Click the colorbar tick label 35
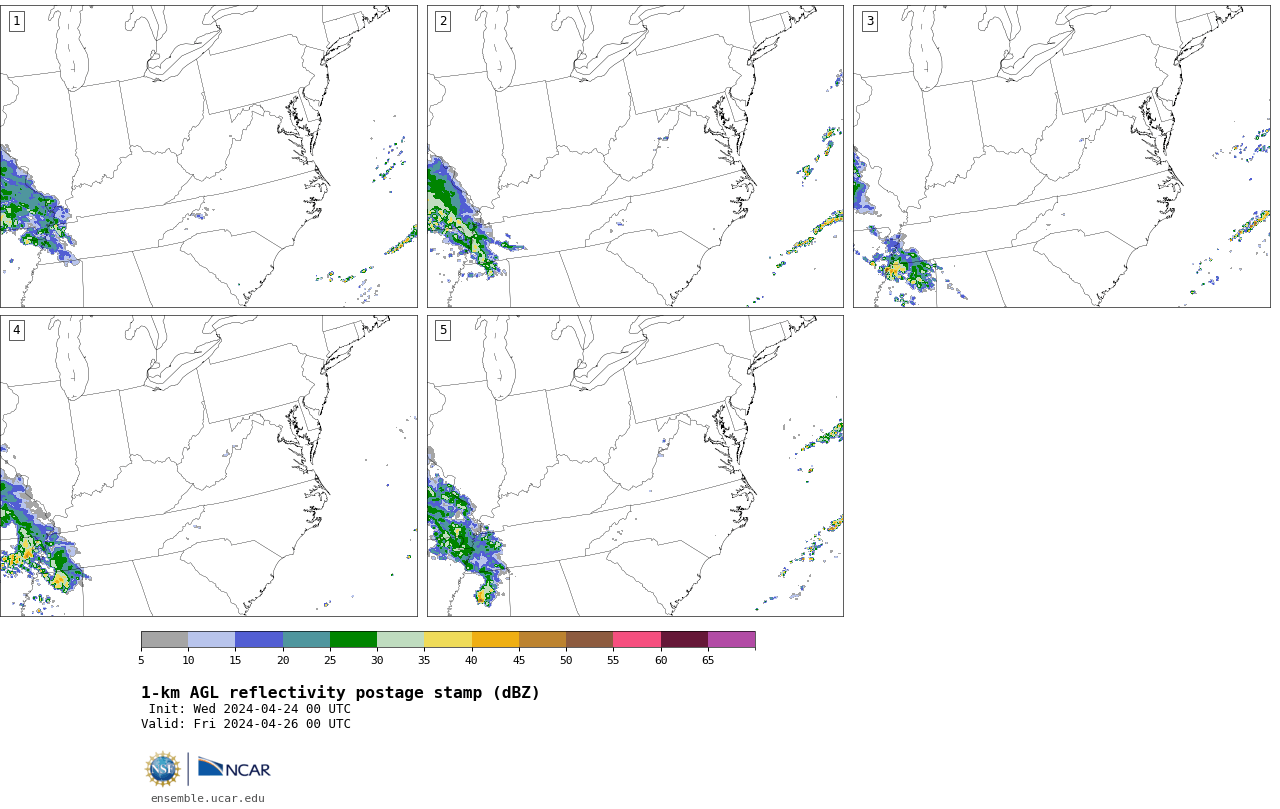 (424, 660)
